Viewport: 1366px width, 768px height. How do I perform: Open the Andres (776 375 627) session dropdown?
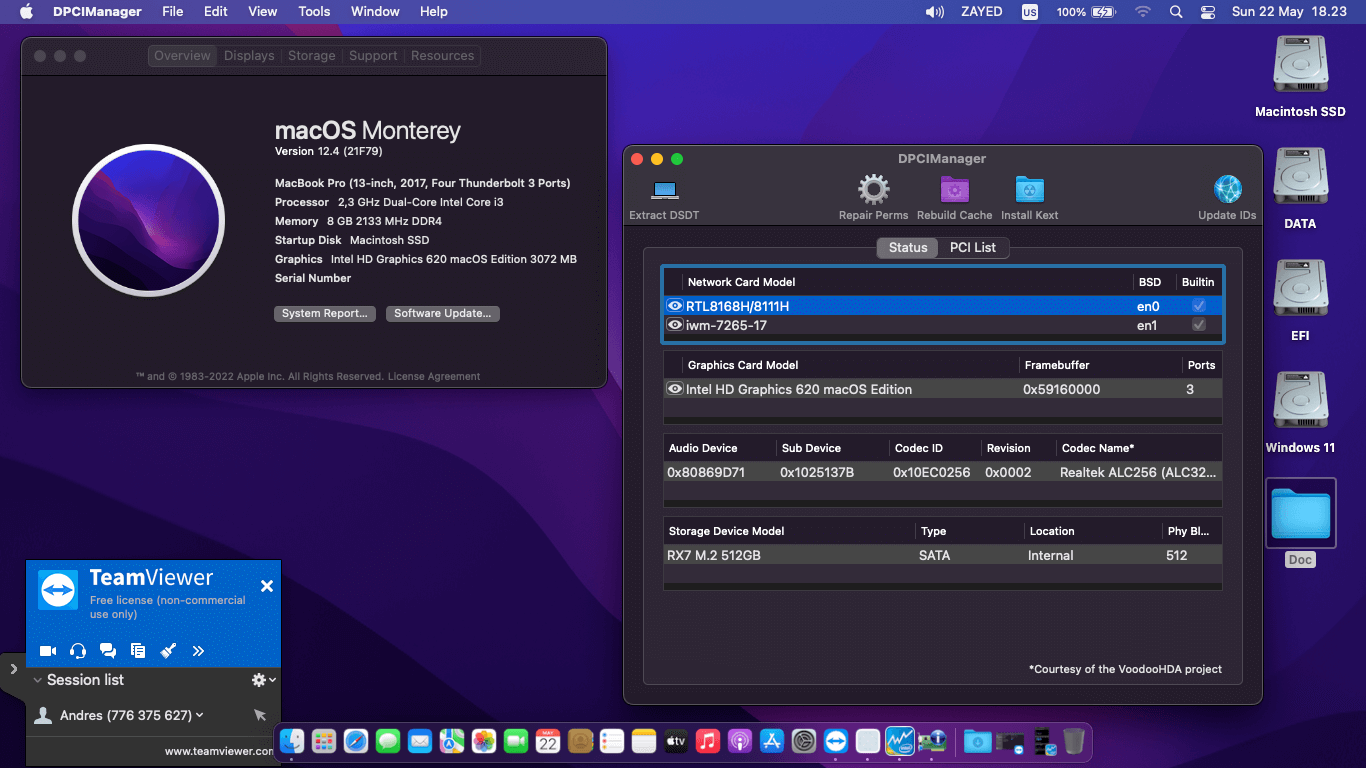[x=131, y=715]
